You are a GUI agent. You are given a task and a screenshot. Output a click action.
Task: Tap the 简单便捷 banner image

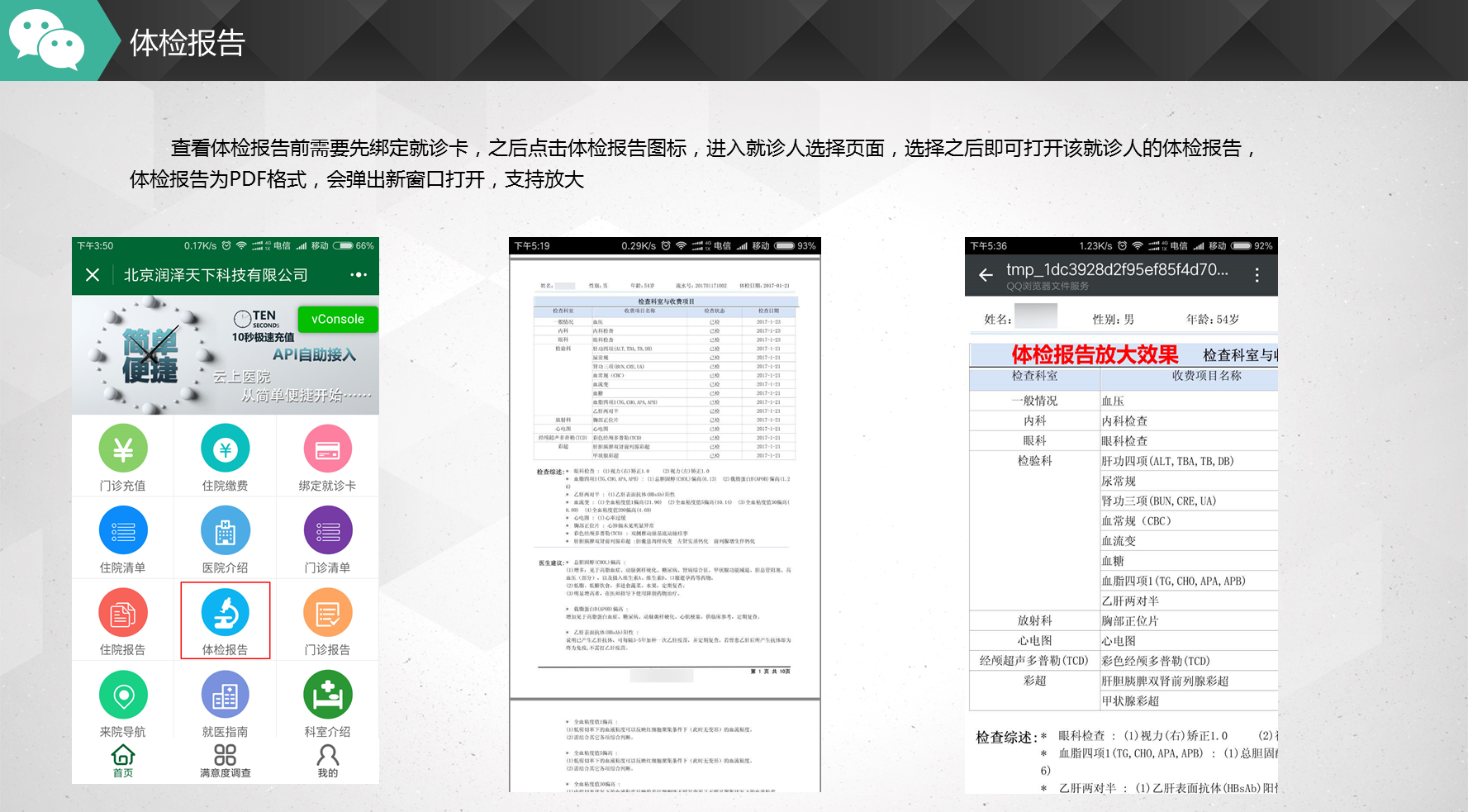[x=225, y=355]
